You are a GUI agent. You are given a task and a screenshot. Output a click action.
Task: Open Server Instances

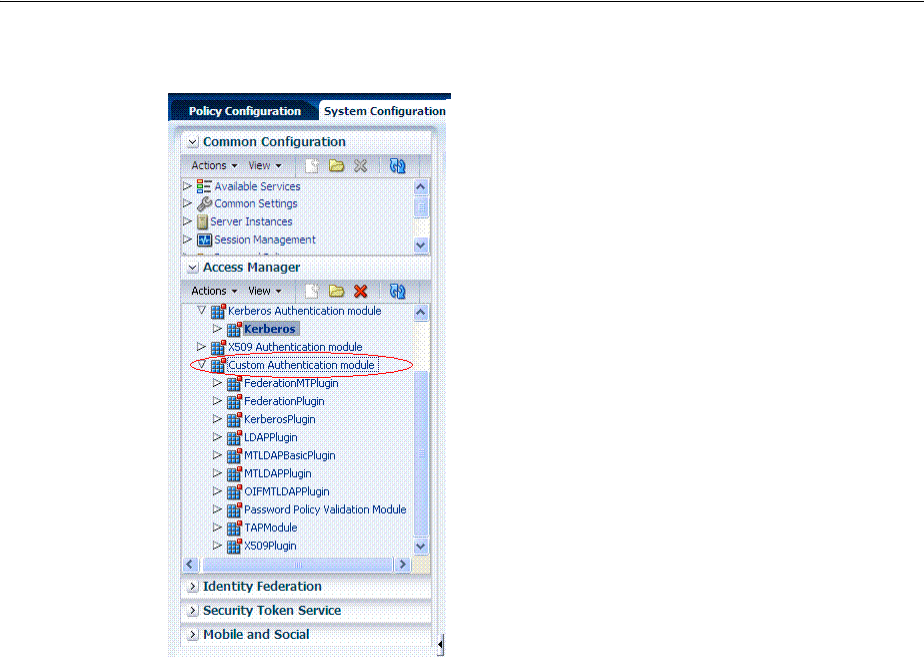pos(251,222)
